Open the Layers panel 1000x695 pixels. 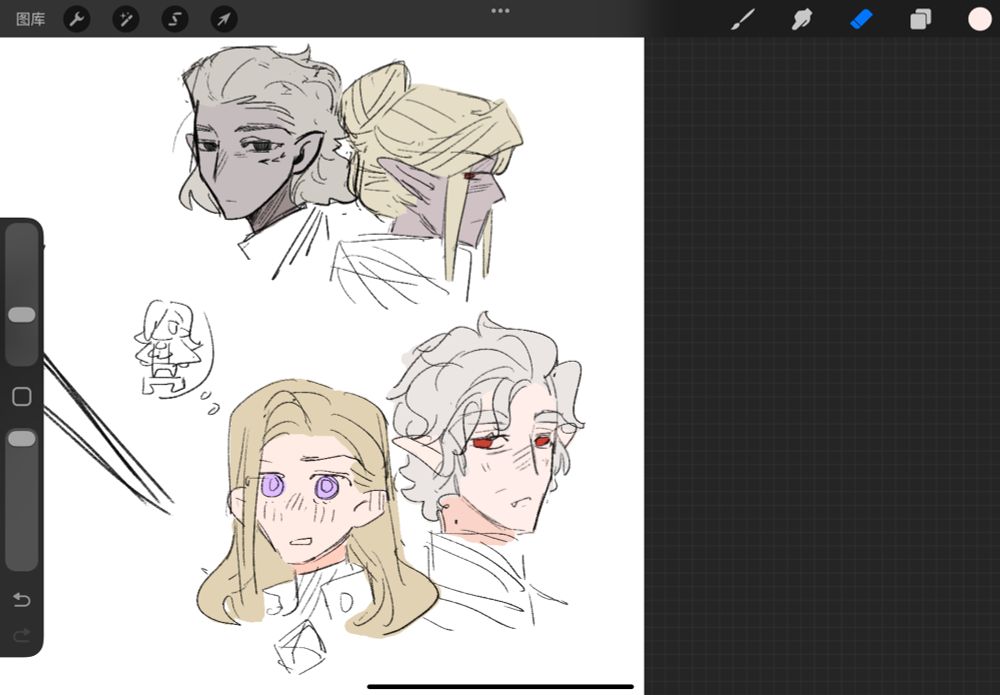(920, 19)
